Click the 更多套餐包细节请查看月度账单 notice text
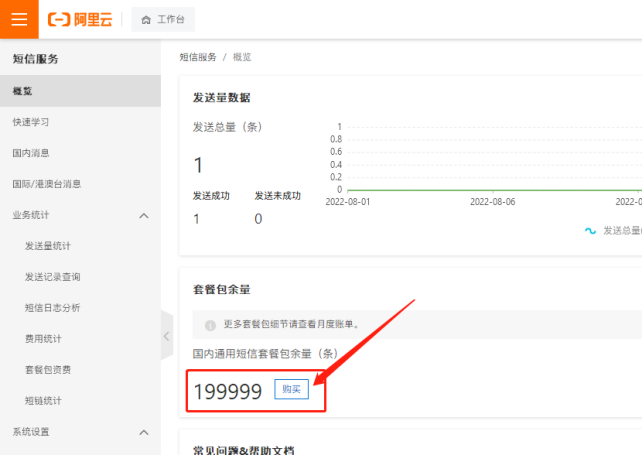Image resolution: width=643 pixels, height=456 pixels. click(x=292, y=324)
